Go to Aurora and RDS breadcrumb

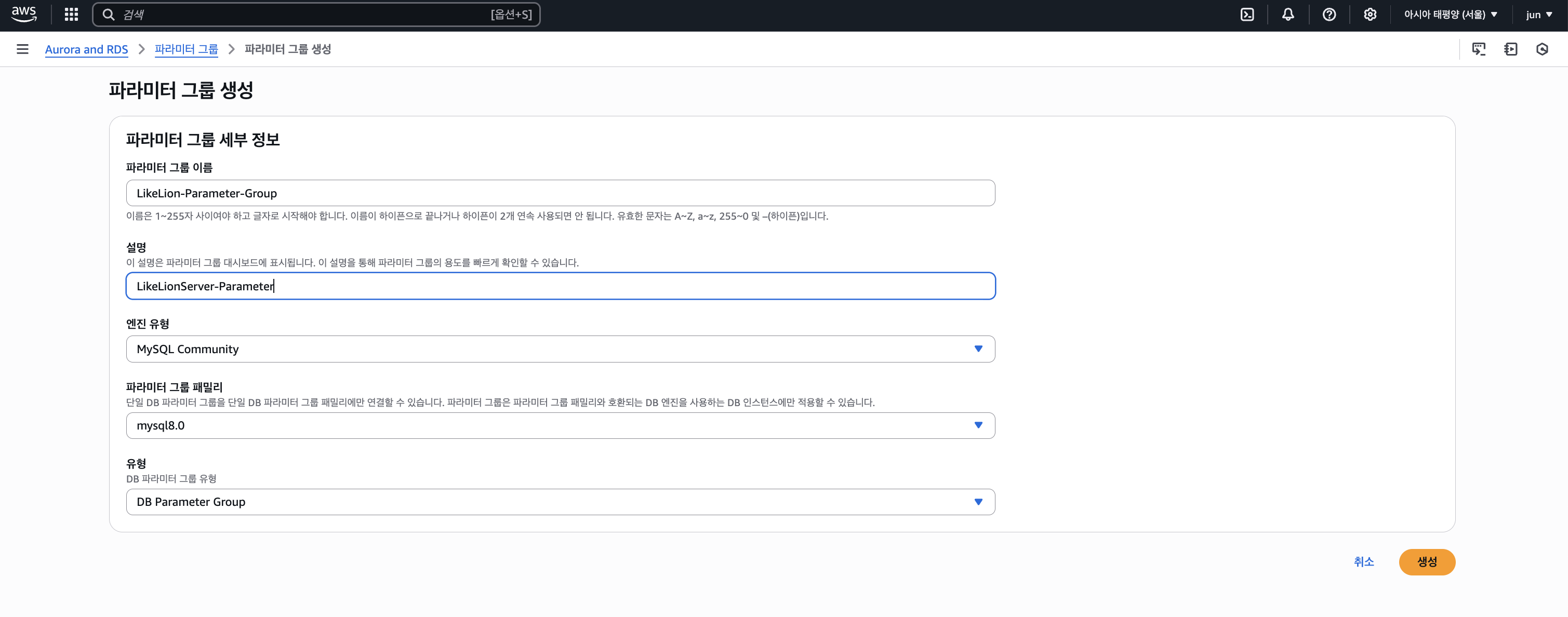[x=86, y=49]
